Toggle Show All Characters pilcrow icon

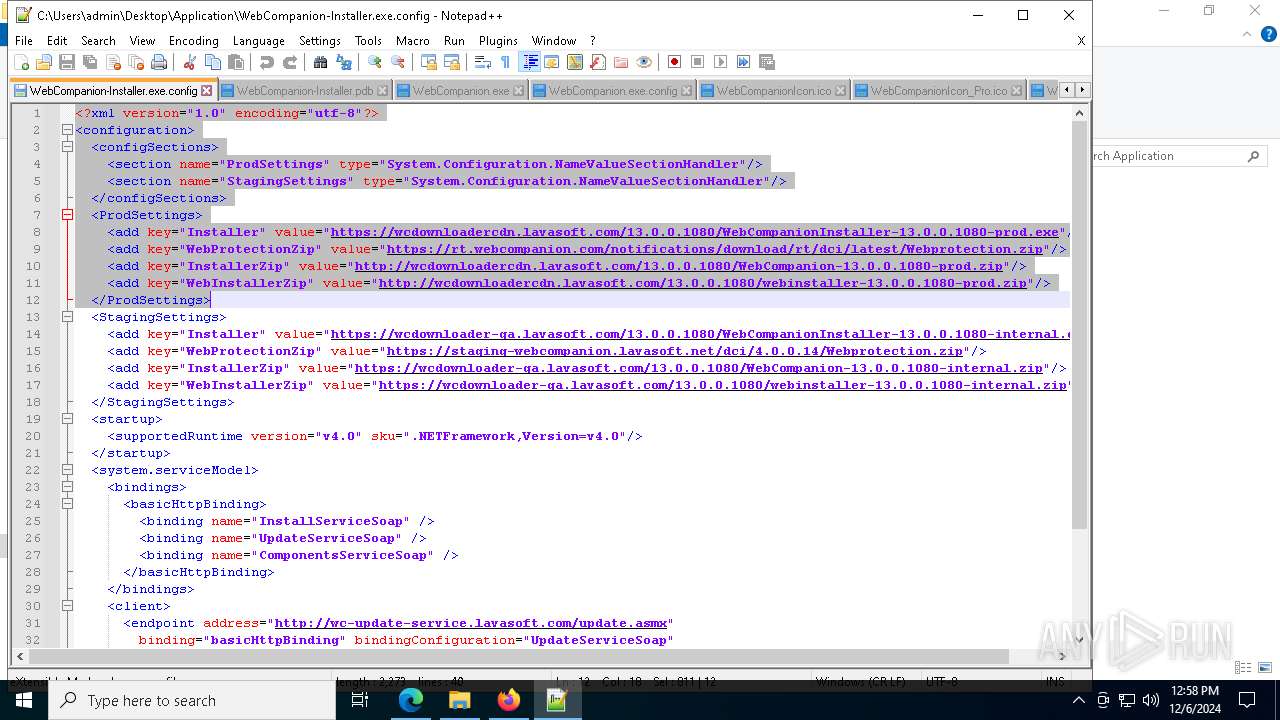click(505, 62)
